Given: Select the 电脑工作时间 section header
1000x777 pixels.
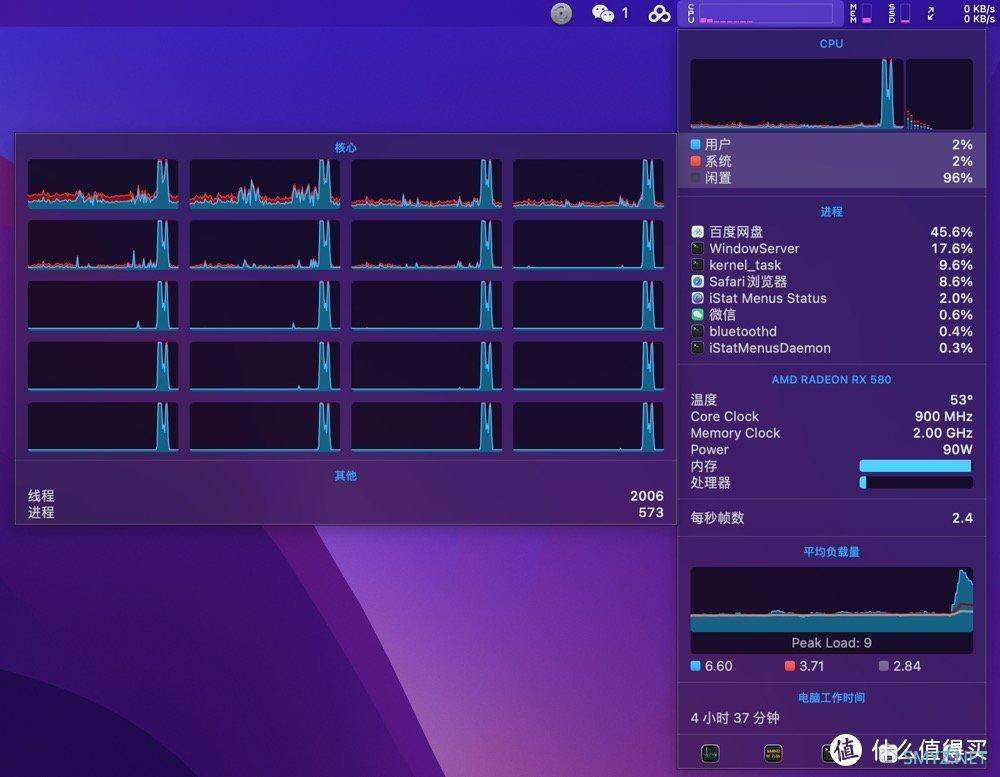Looking at the screenshot, I should (x=831, y=698).
